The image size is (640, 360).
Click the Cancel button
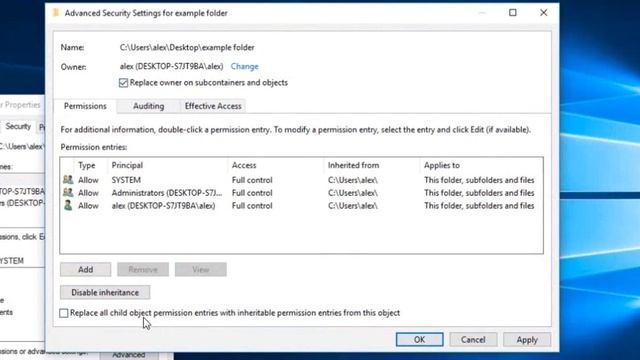pyautogui.click(x=473, y=340)
